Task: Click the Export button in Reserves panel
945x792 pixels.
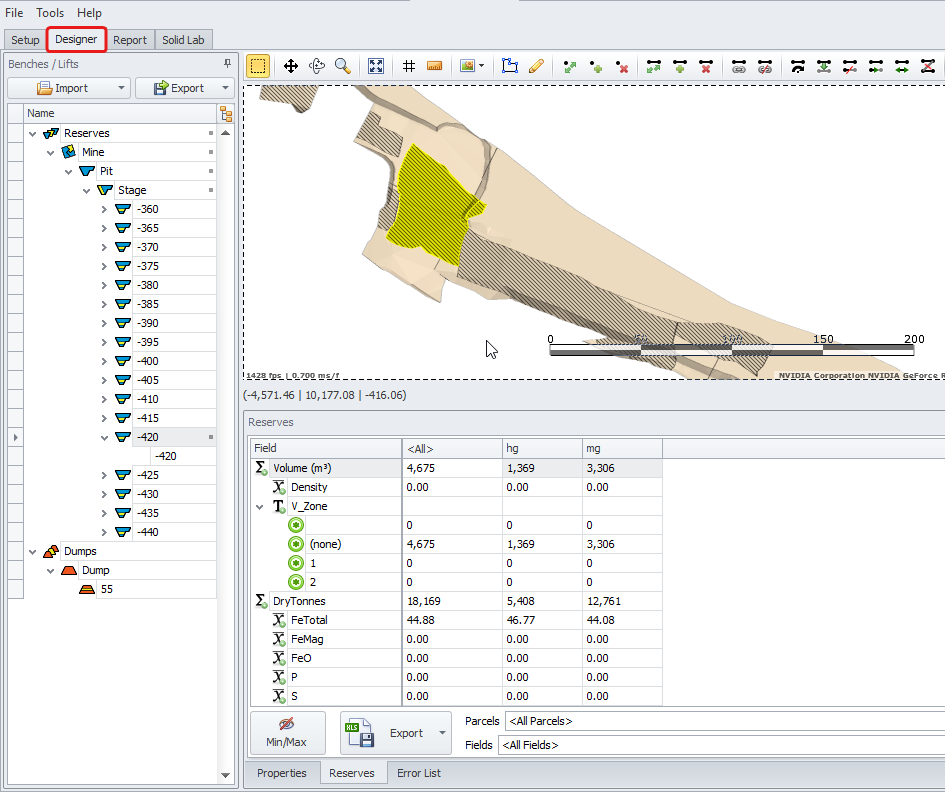Action: click(393, 733)
